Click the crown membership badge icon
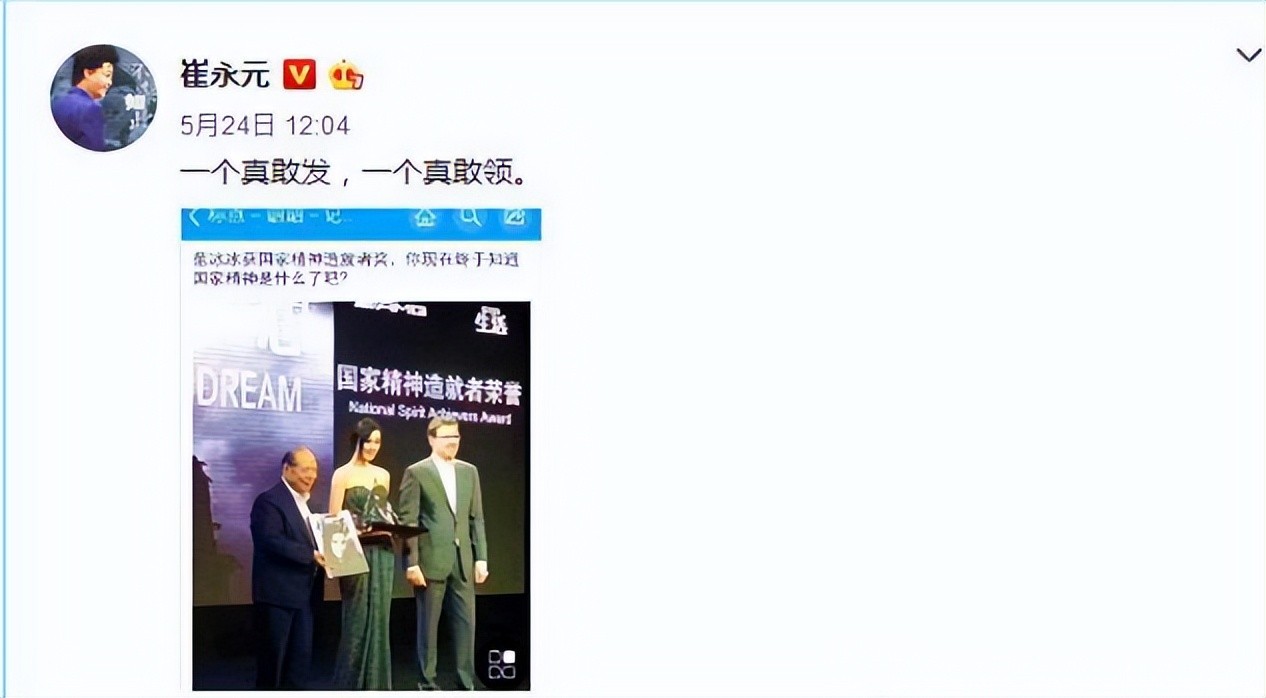Image resolution: width=1266 pixels, height=698 pixels. click(x=345, y=74)
